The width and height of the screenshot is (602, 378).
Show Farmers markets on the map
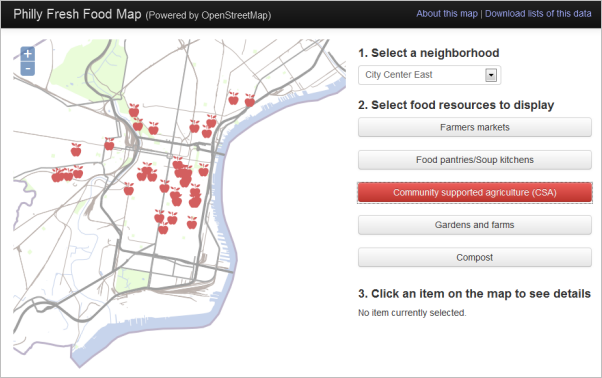[475, 127]
